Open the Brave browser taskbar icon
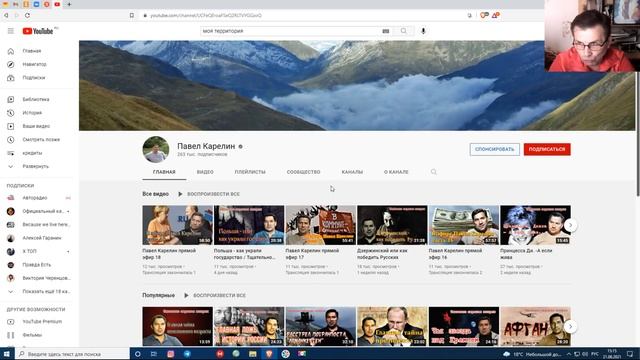The image size is (640, 360). click(269, 354)
